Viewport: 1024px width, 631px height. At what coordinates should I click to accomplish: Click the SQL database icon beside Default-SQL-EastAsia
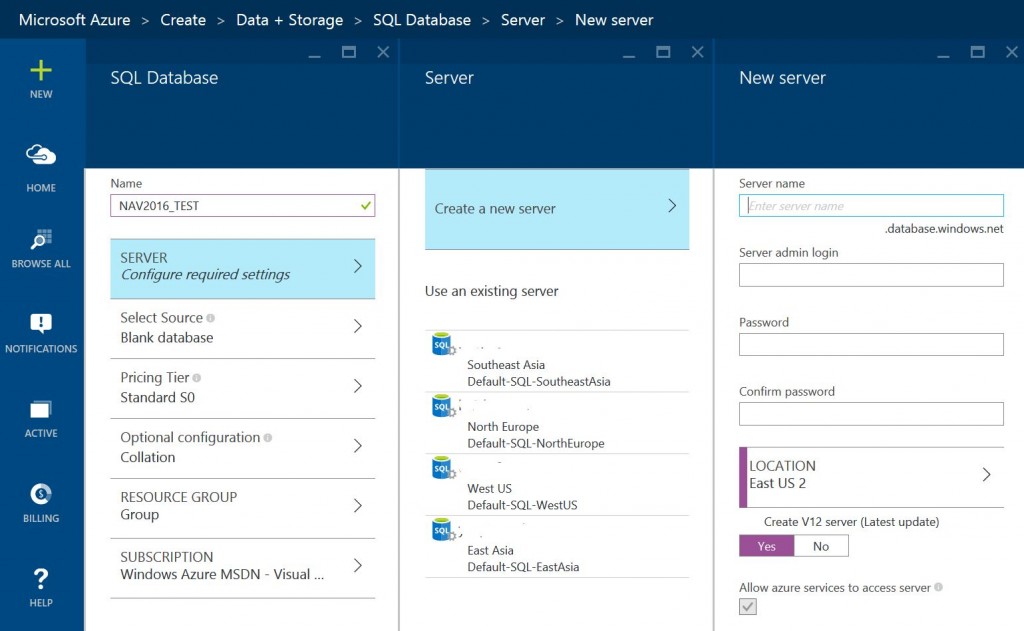pos(441,530)
